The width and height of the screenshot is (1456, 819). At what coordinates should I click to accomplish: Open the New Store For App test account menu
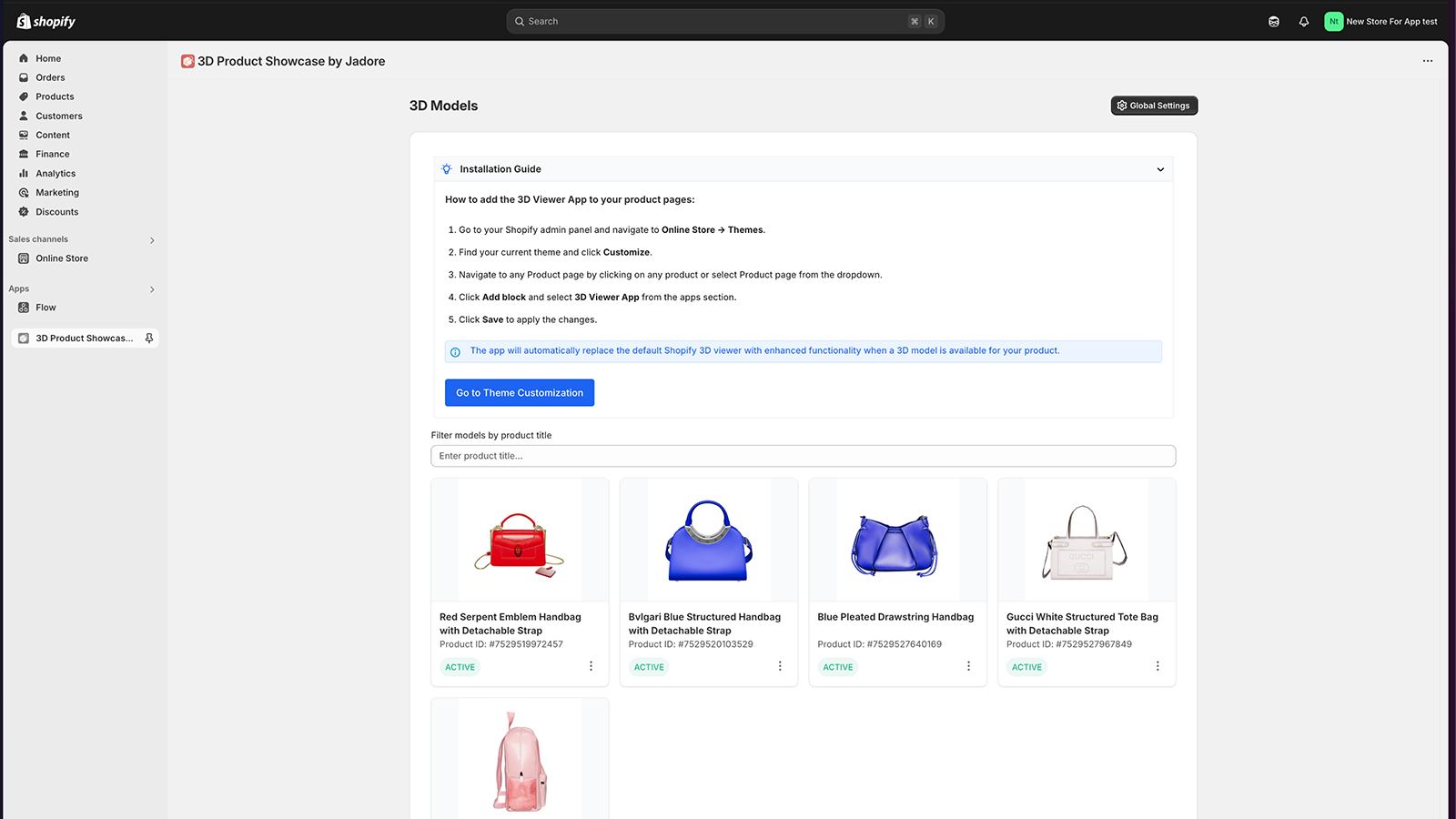click(1380, 22)
